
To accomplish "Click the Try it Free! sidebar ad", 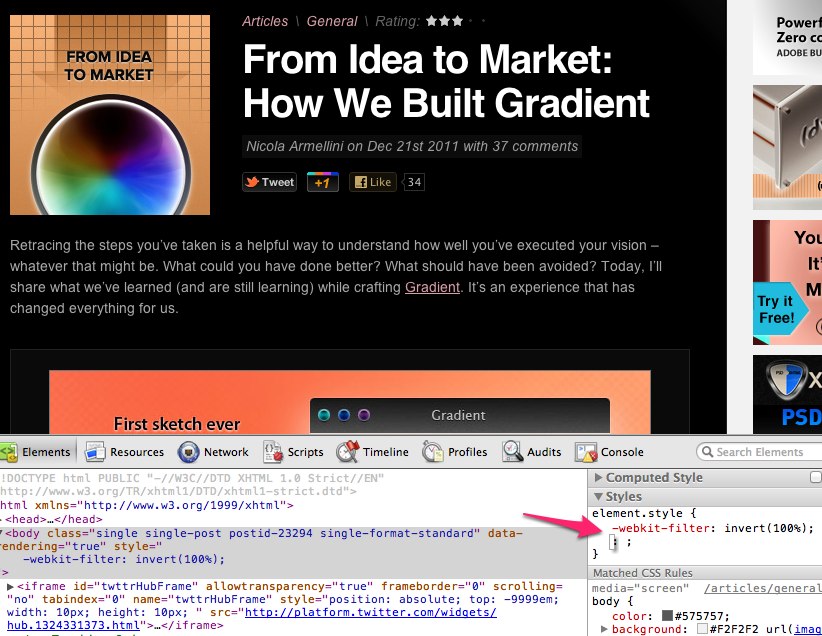I will click(787, 283).
